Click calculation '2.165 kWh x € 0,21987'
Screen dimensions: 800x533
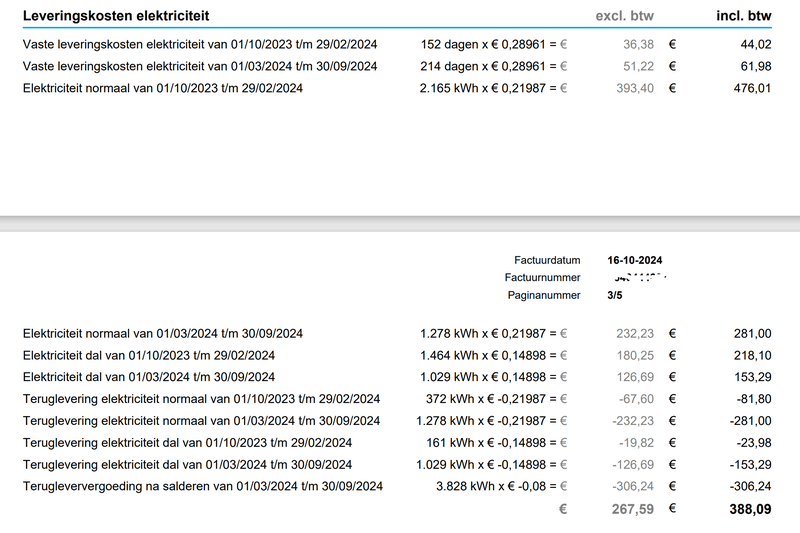[483, 88]
